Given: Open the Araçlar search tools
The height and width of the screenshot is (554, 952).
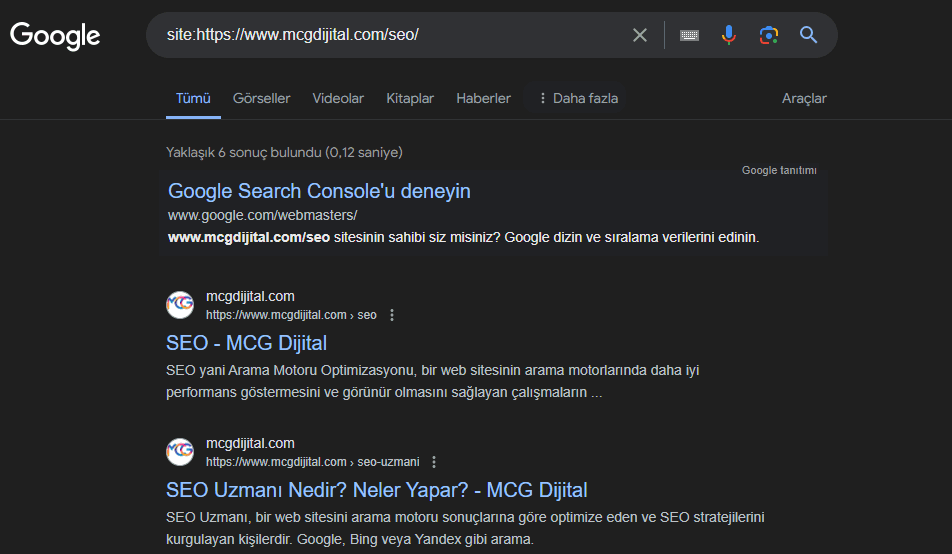Looking at the screenshot, I should [x=804, y=98].
